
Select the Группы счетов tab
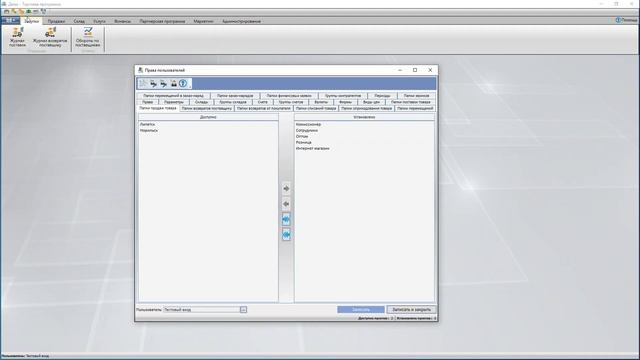[291, 102]
